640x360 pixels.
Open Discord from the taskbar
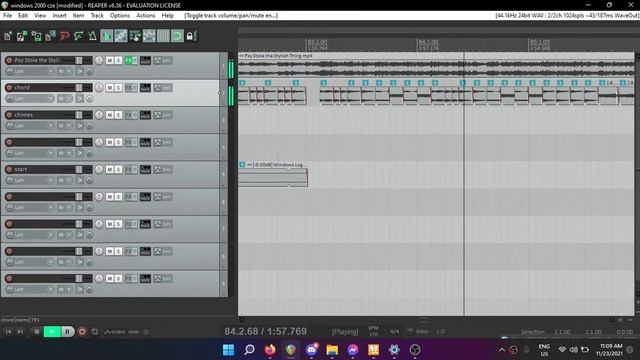point(311,350)
